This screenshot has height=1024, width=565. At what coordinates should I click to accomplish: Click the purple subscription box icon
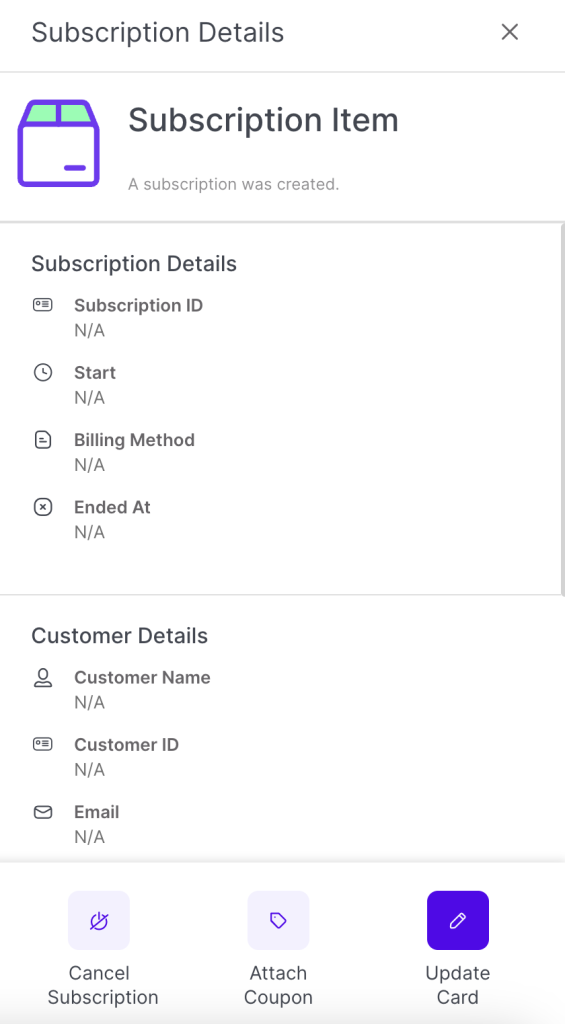pyautogui.click(x=59, y=143)
